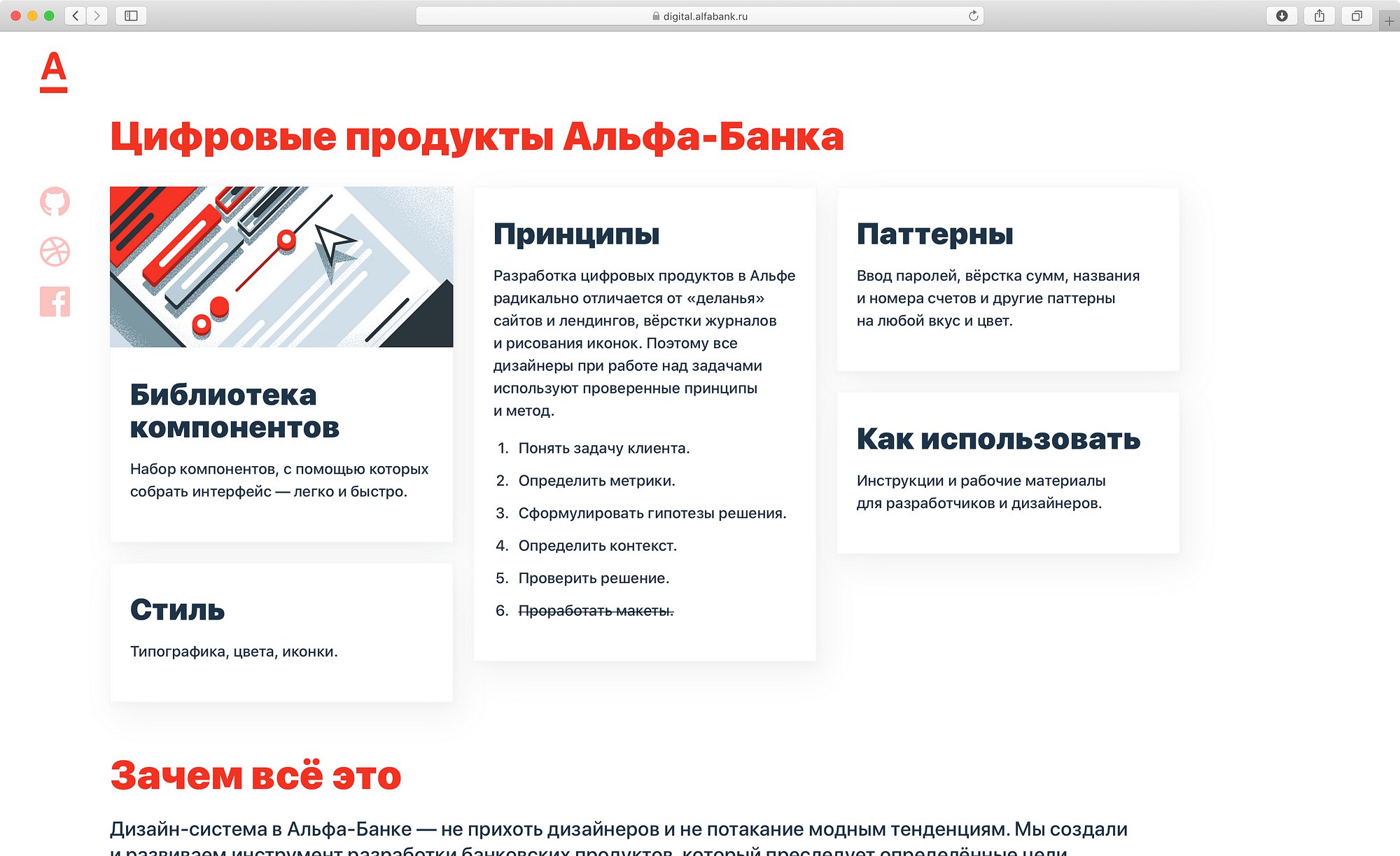This screenshot has width=1400, height=856.
Task: Select list item Сформулировать гипотезы решения
Action: point(652,513)
